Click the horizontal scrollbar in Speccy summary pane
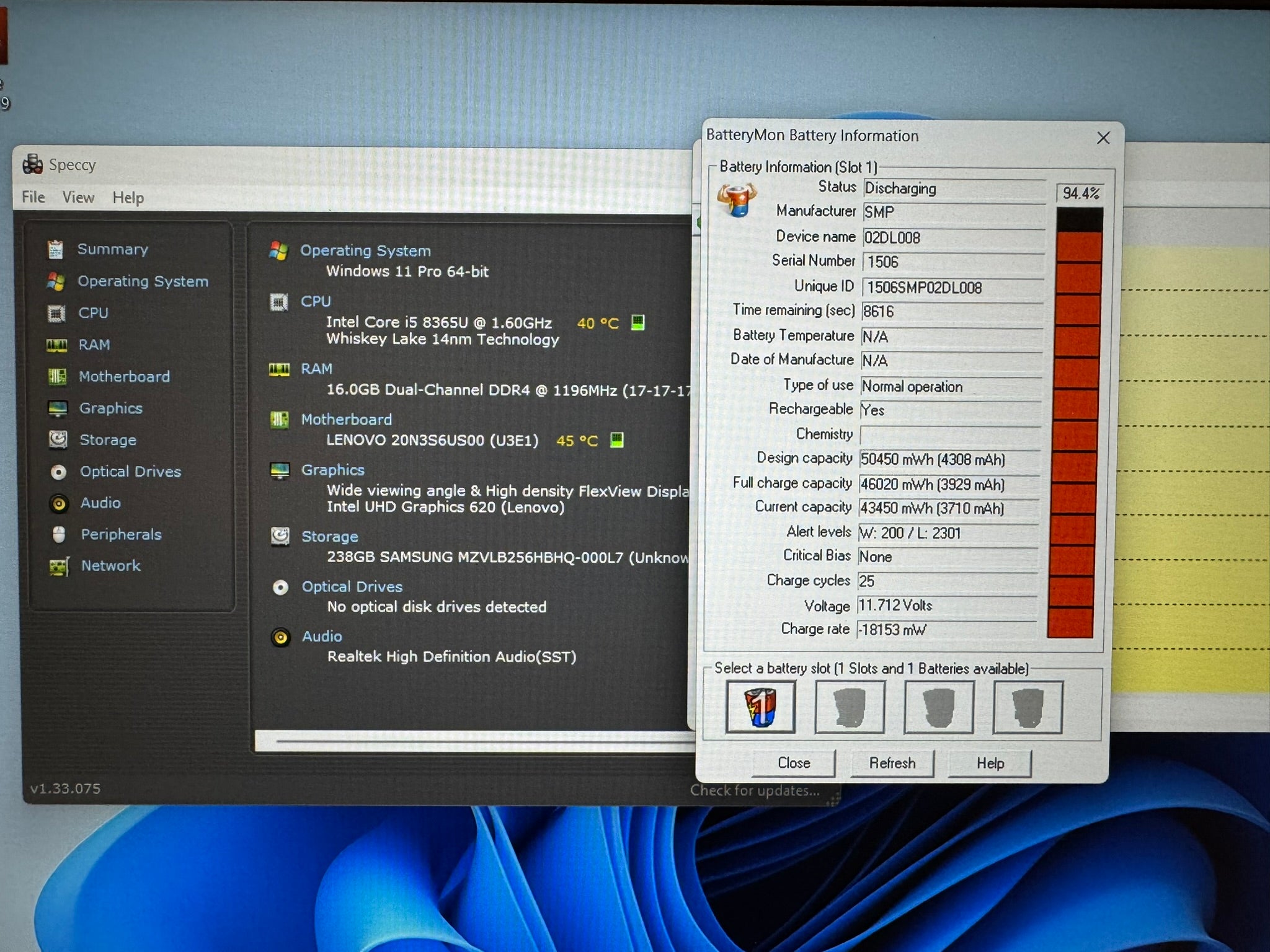The height and width of the screenshot is (952, 1270). (474, 741)
